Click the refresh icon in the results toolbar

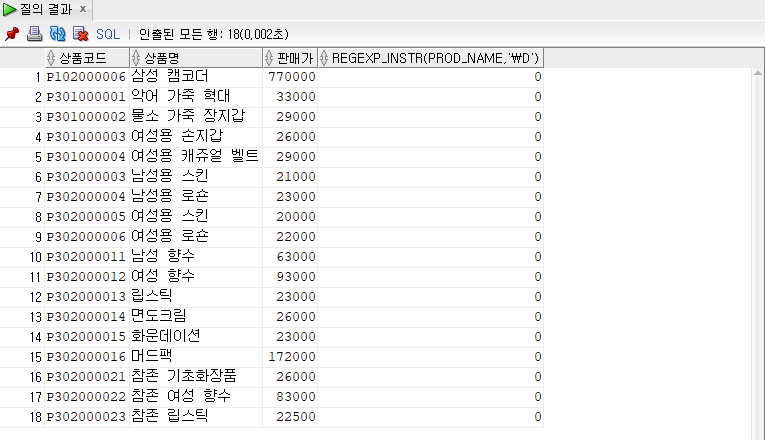click(58, 34)
